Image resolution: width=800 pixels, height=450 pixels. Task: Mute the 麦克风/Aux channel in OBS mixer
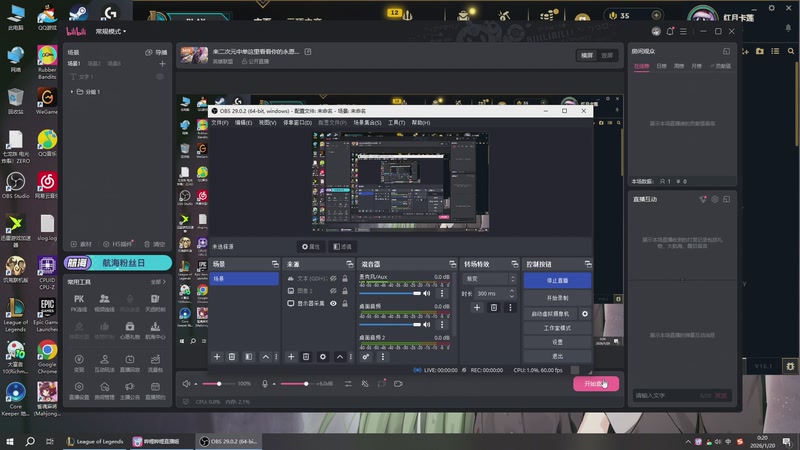tap(427, 293)
